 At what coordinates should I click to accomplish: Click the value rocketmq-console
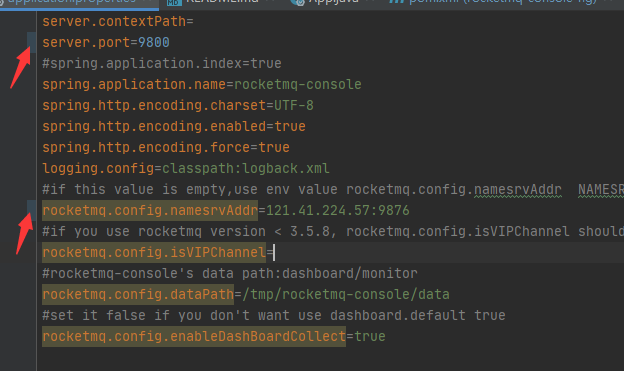pos(298,84)
